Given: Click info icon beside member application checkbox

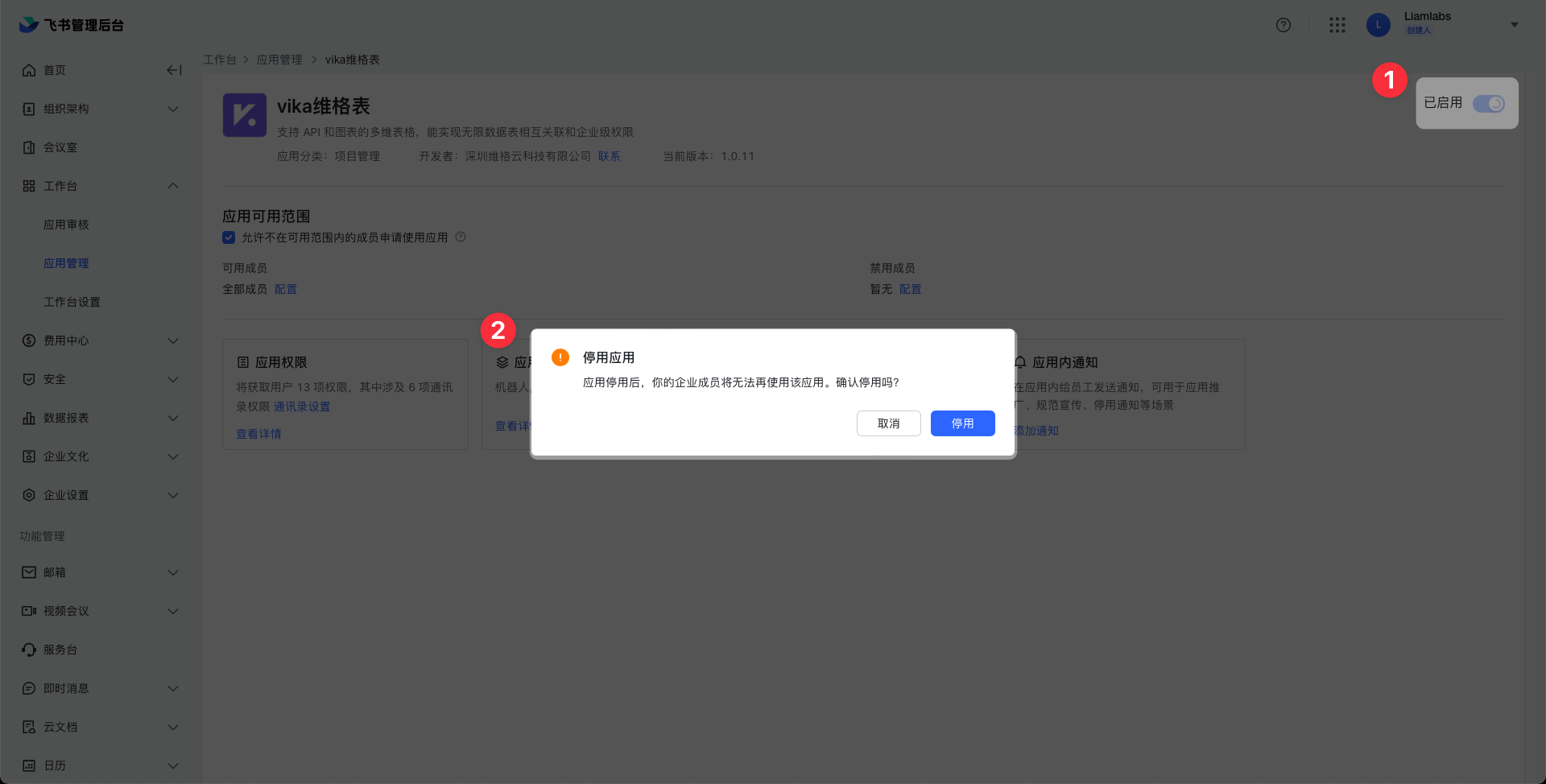Looking at the screenshot, I should (x=461, y=237).
